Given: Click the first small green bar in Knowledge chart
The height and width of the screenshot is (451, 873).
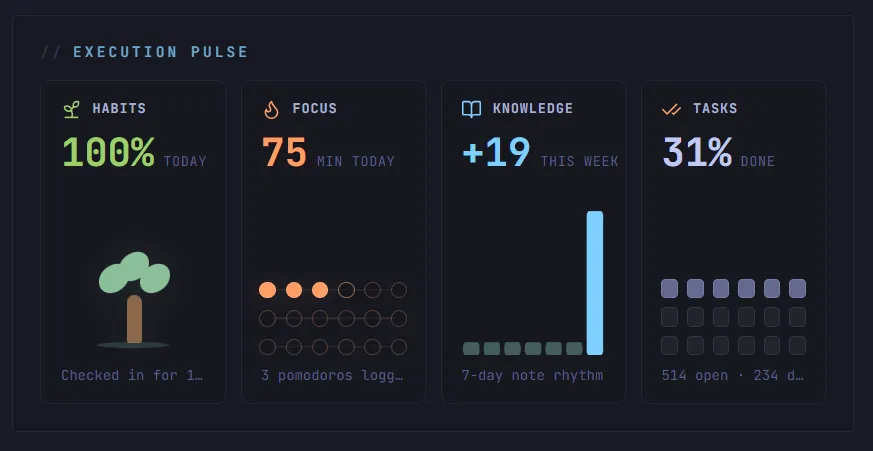Looking at the screenshot, I should pos(471,349).
